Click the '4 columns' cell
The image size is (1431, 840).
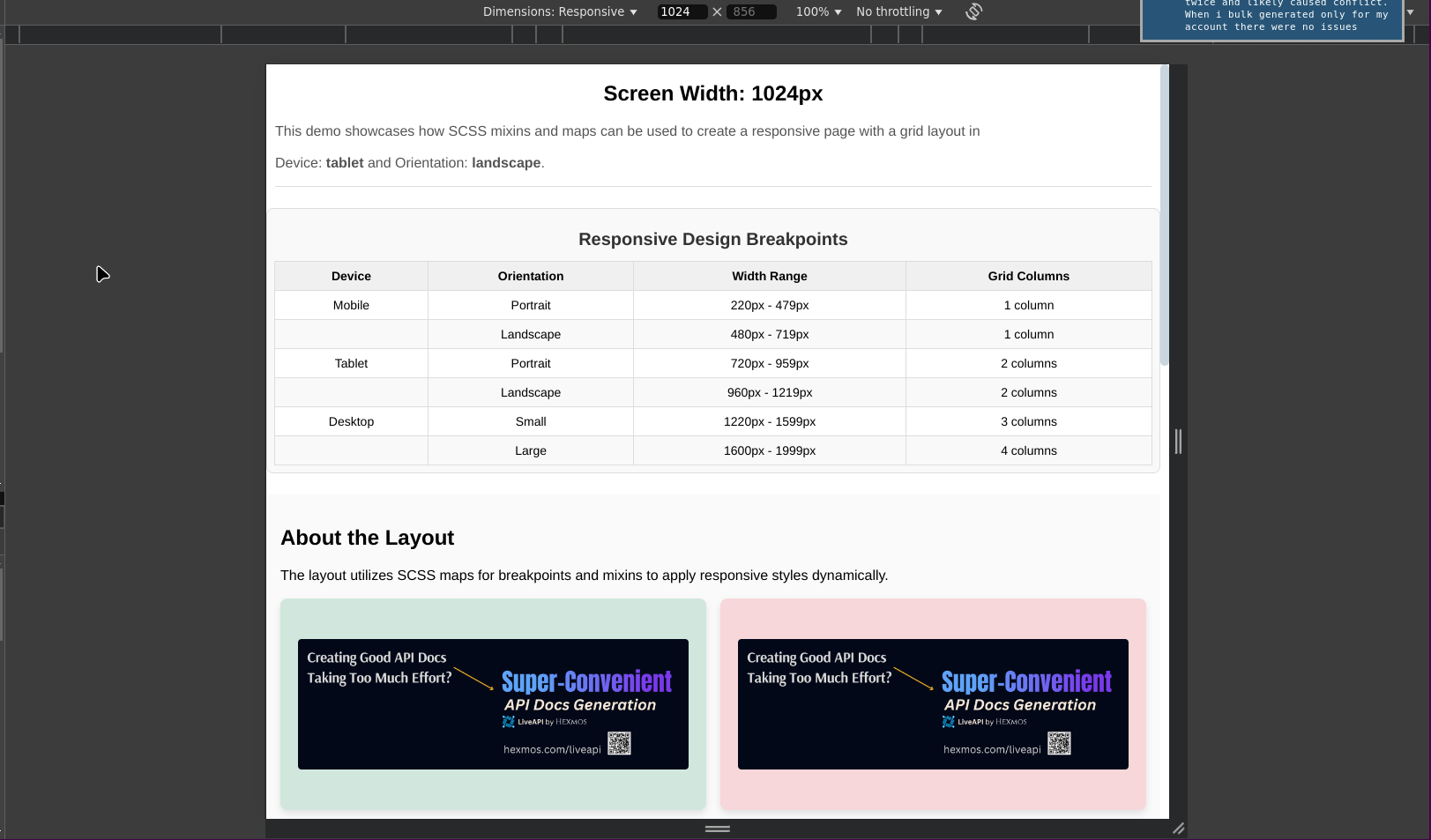[1029, 450]
